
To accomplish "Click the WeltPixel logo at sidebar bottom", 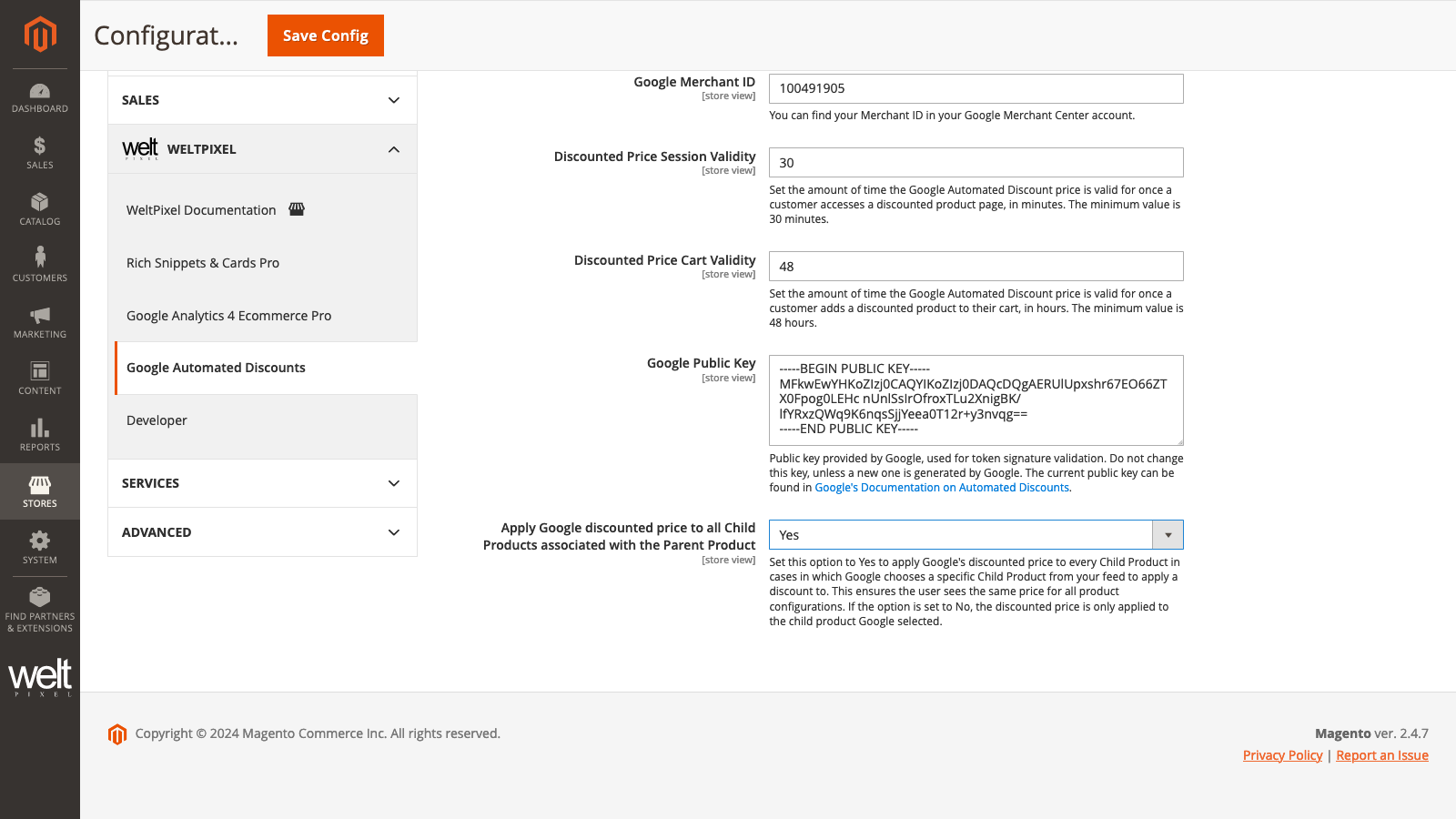I will coord(40,677).
